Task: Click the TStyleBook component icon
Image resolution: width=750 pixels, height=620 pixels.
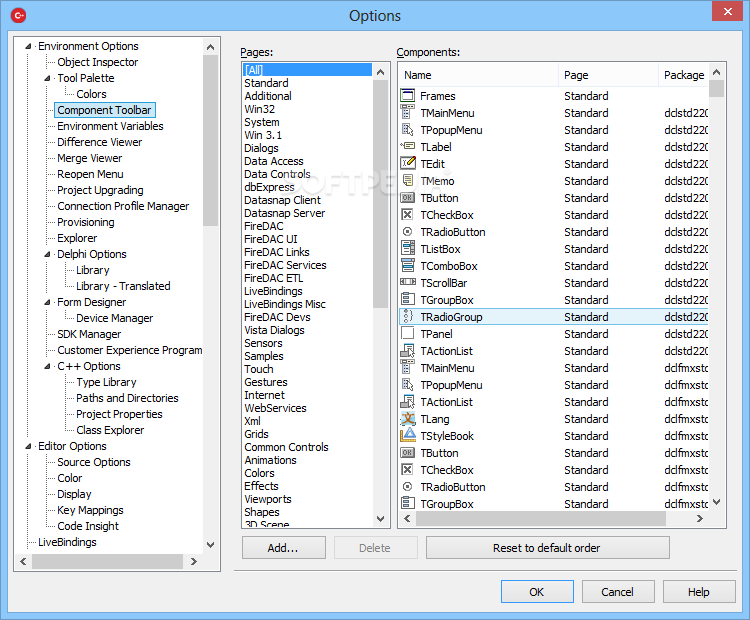Action: click(x=407, y=435)
